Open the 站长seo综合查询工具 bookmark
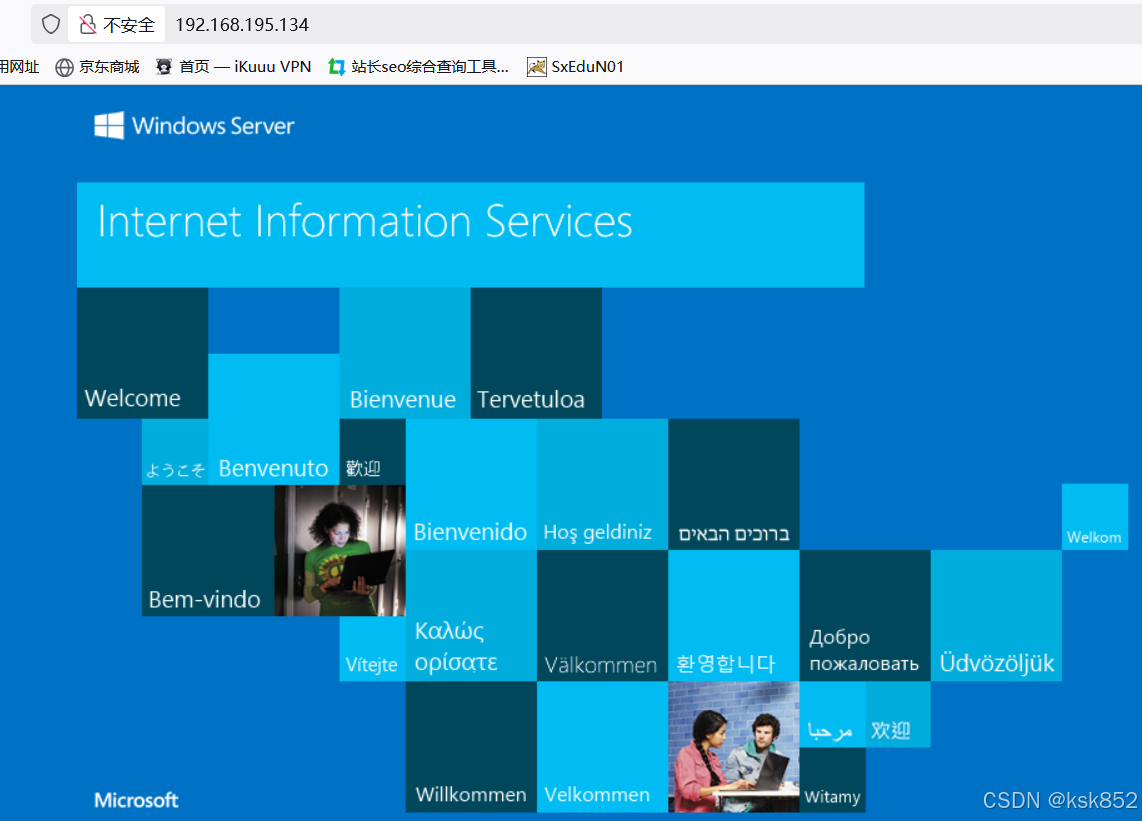Viewport: 1142px width, 821px height. 418,67
